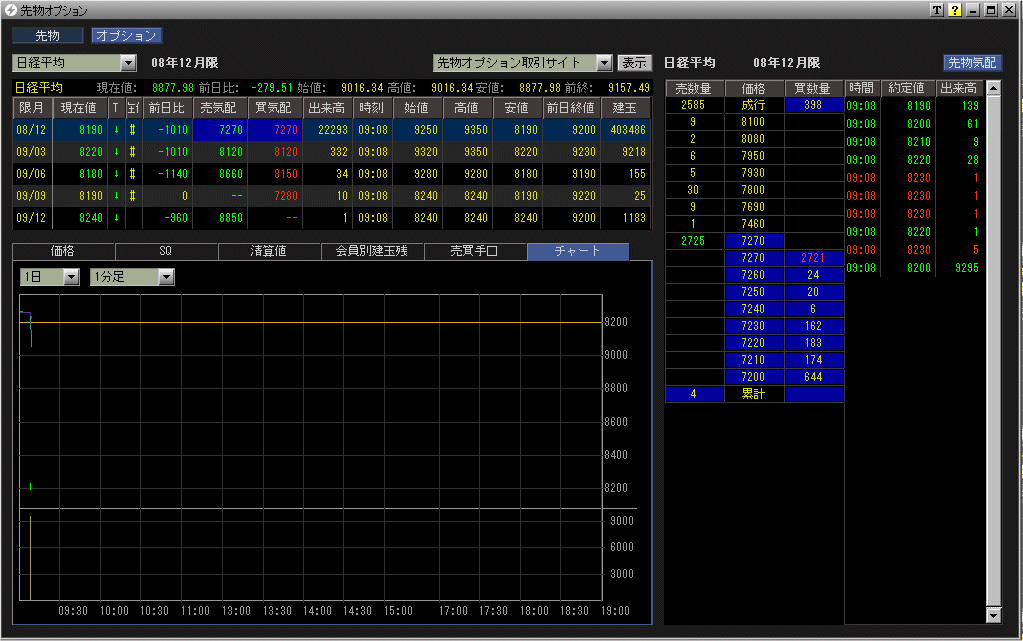Switch to the 価格 tab

(63, 251)
